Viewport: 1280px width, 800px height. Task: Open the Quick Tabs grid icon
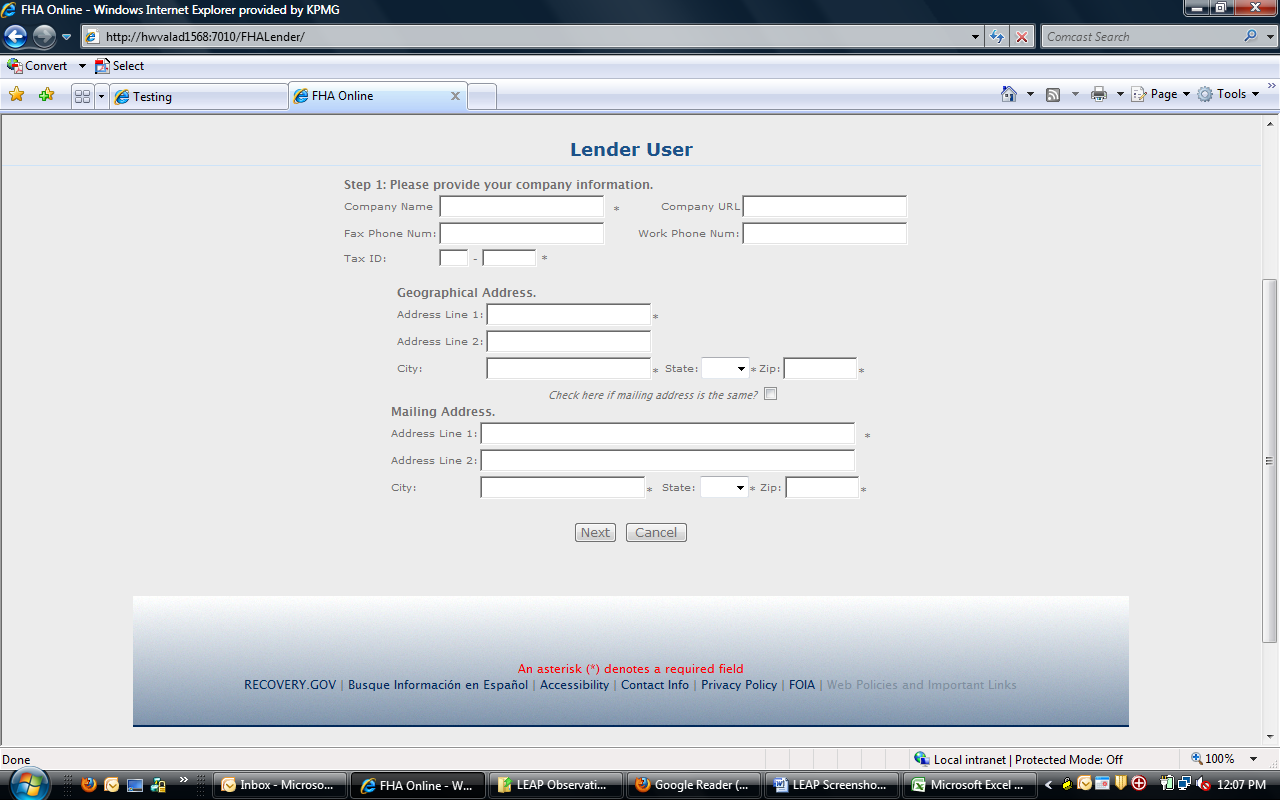pos(82,96)
